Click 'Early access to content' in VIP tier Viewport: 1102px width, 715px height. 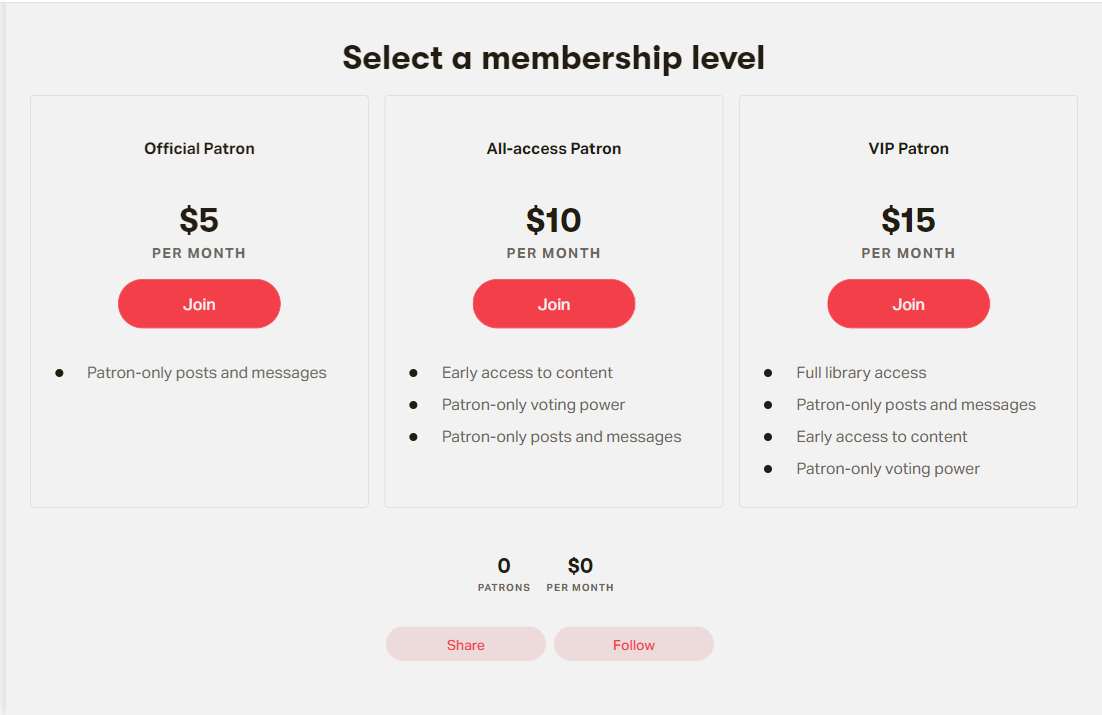point(882,437)
